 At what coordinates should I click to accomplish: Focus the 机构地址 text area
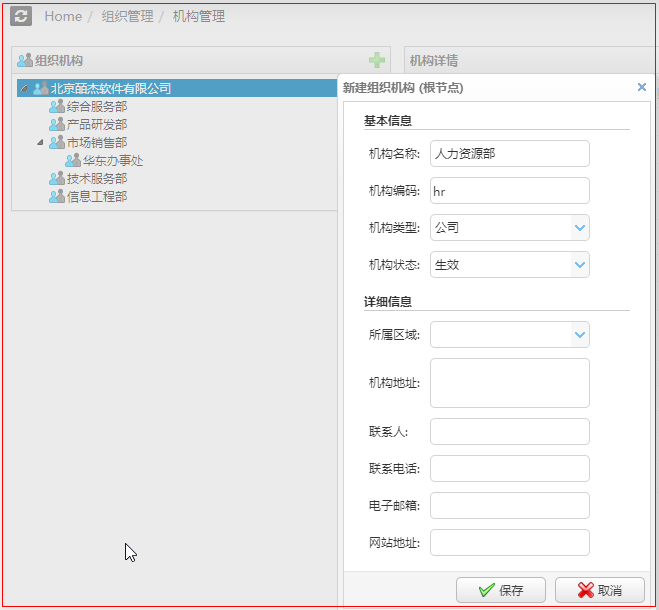509,383
